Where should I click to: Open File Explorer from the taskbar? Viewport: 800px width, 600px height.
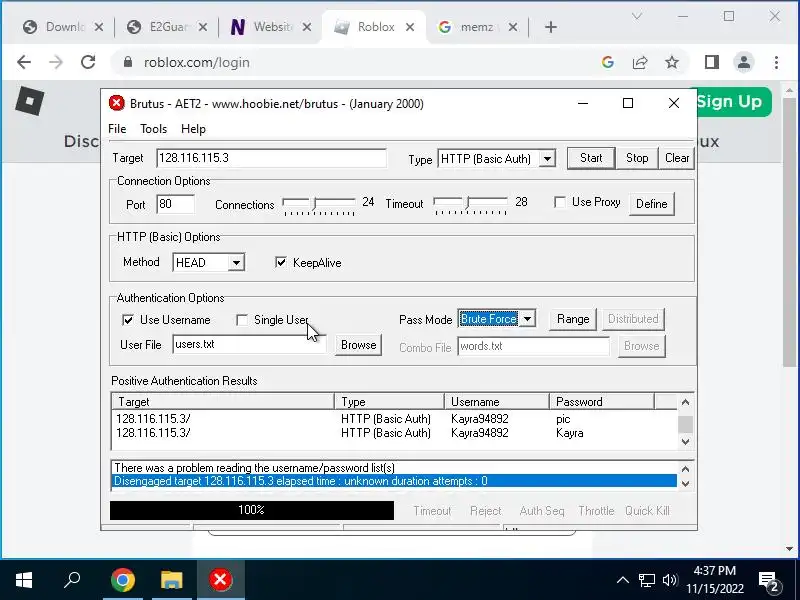point(171,580)
